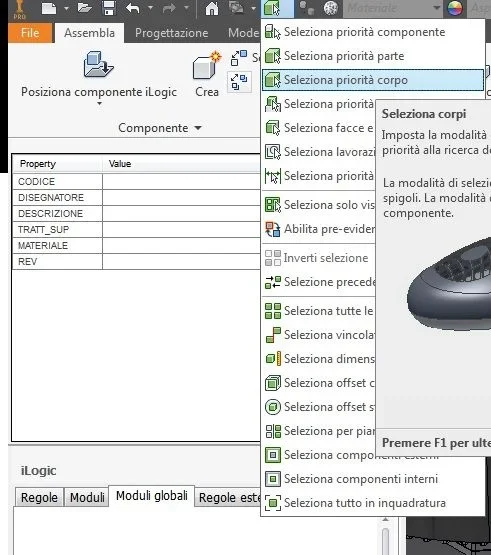Click the Selezione precedente icon
This screenshot has height=555, width=491.
pyautogui.click(x=273, y=282)
